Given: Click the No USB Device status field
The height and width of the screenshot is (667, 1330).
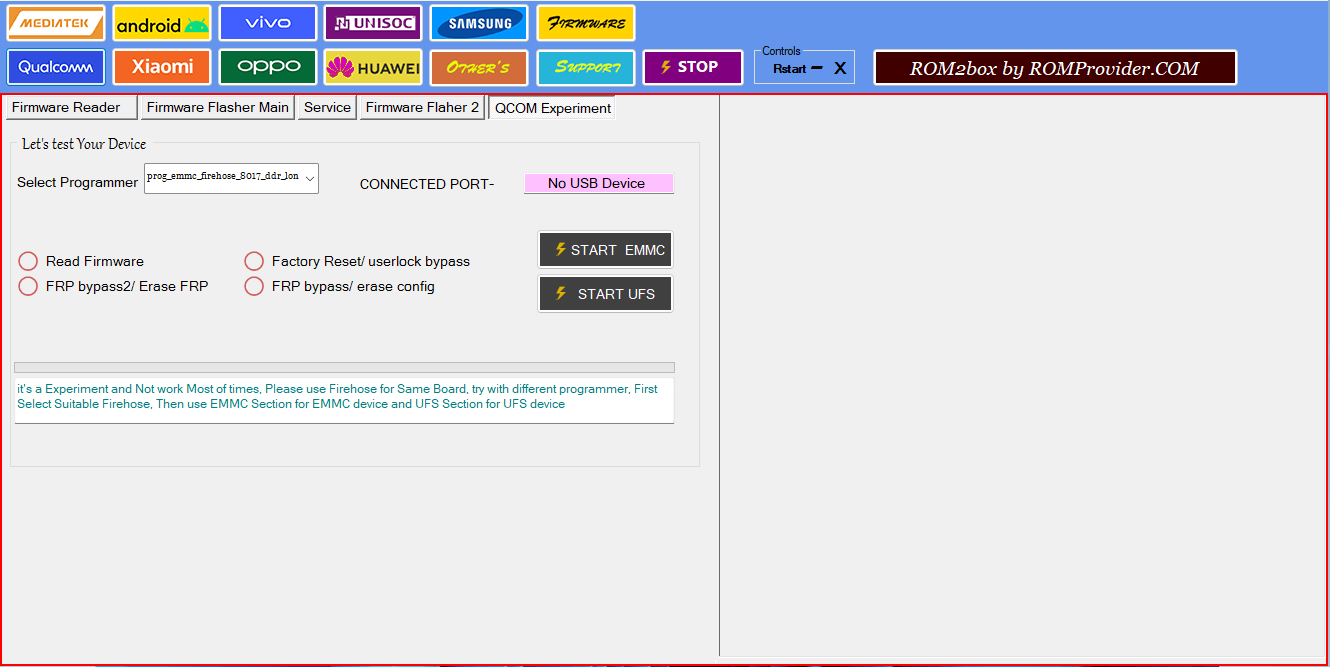Looking at the screenshot, I should point(598,183).
